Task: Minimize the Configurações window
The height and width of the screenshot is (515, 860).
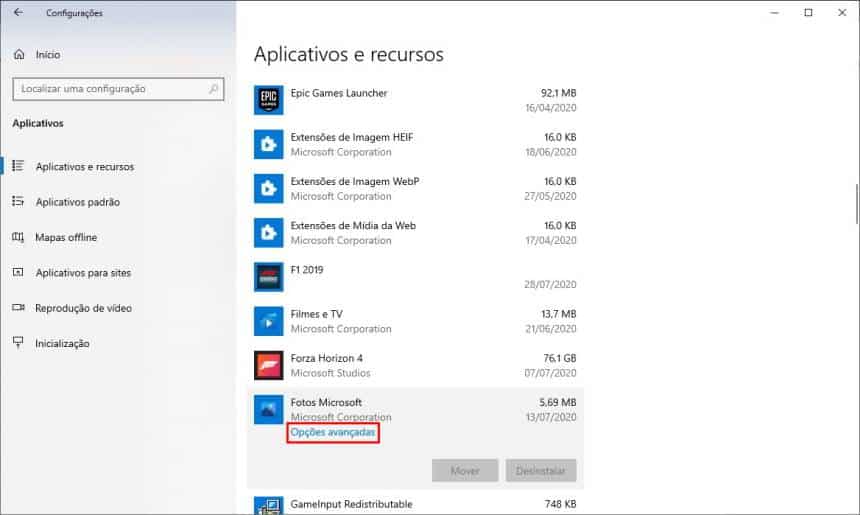Action: pyautogui.click(x=774, y=13)
